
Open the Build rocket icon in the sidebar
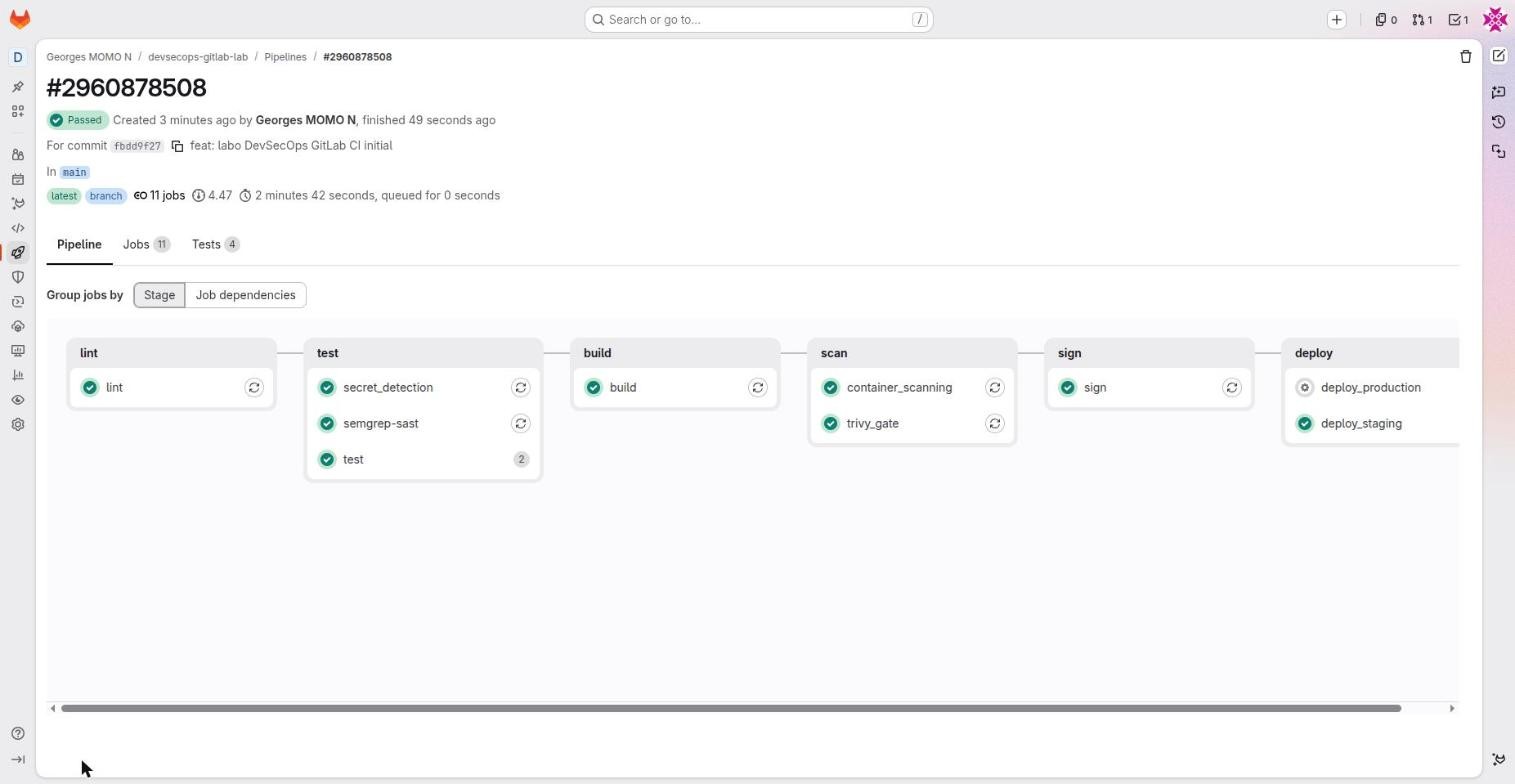(17, 253)
